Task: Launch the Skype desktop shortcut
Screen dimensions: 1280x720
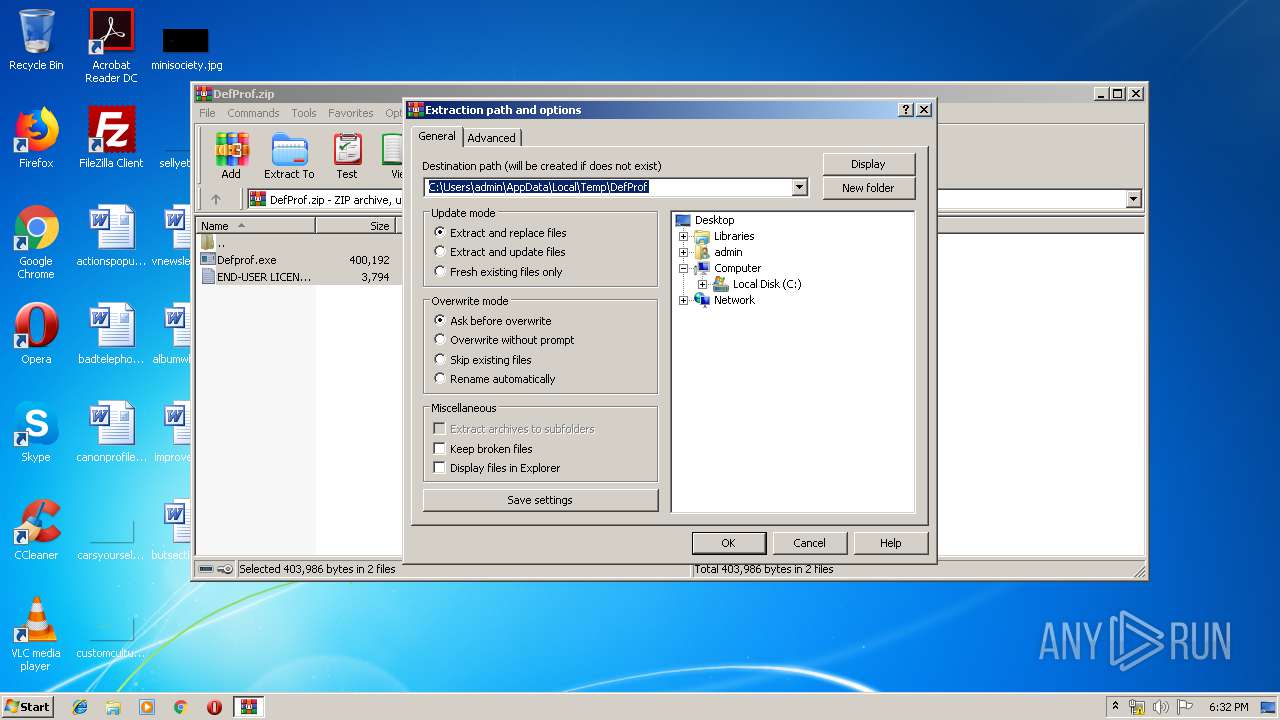Action: (36, 432)
